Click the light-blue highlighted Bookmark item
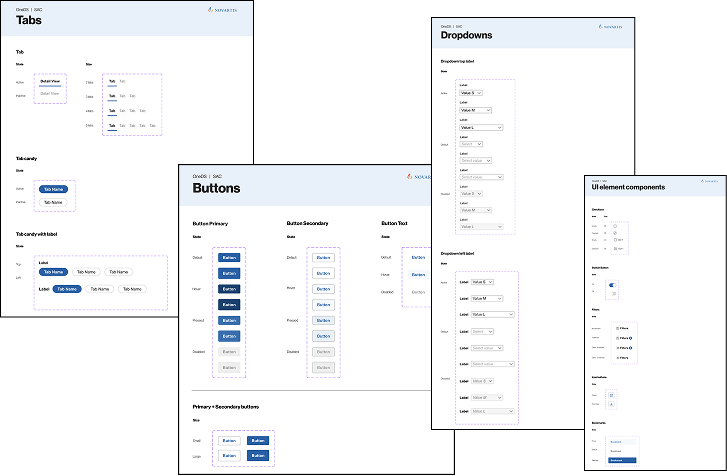Image resolution: width=727 pixels, height=476 pixels. (x=622, y=442)
